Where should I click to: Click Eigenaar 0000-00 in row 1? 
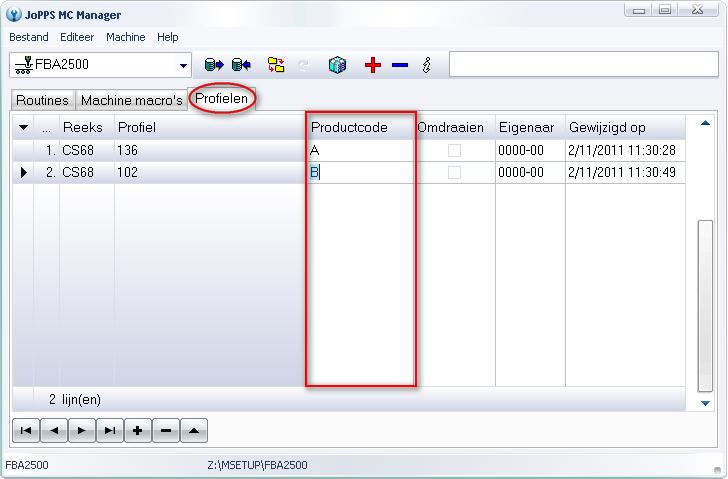click(530, 150)
